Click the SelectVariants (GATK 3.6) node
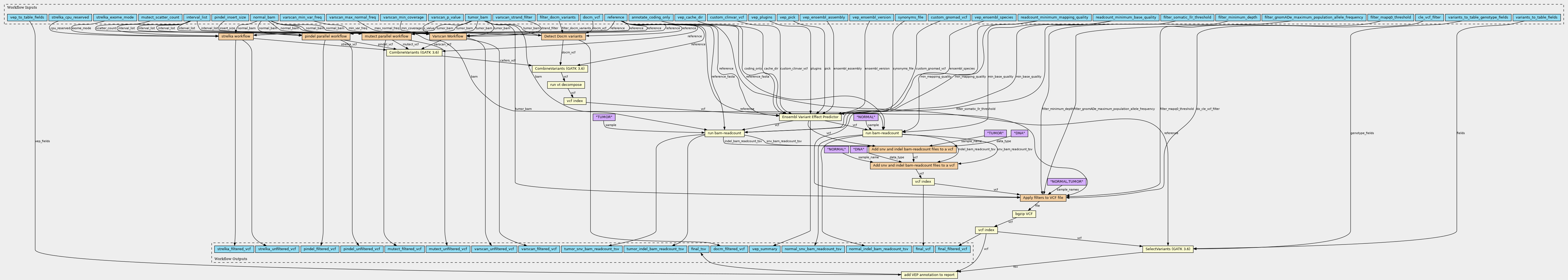This screenshot has height=280, width=1568. pos(1167,249)
